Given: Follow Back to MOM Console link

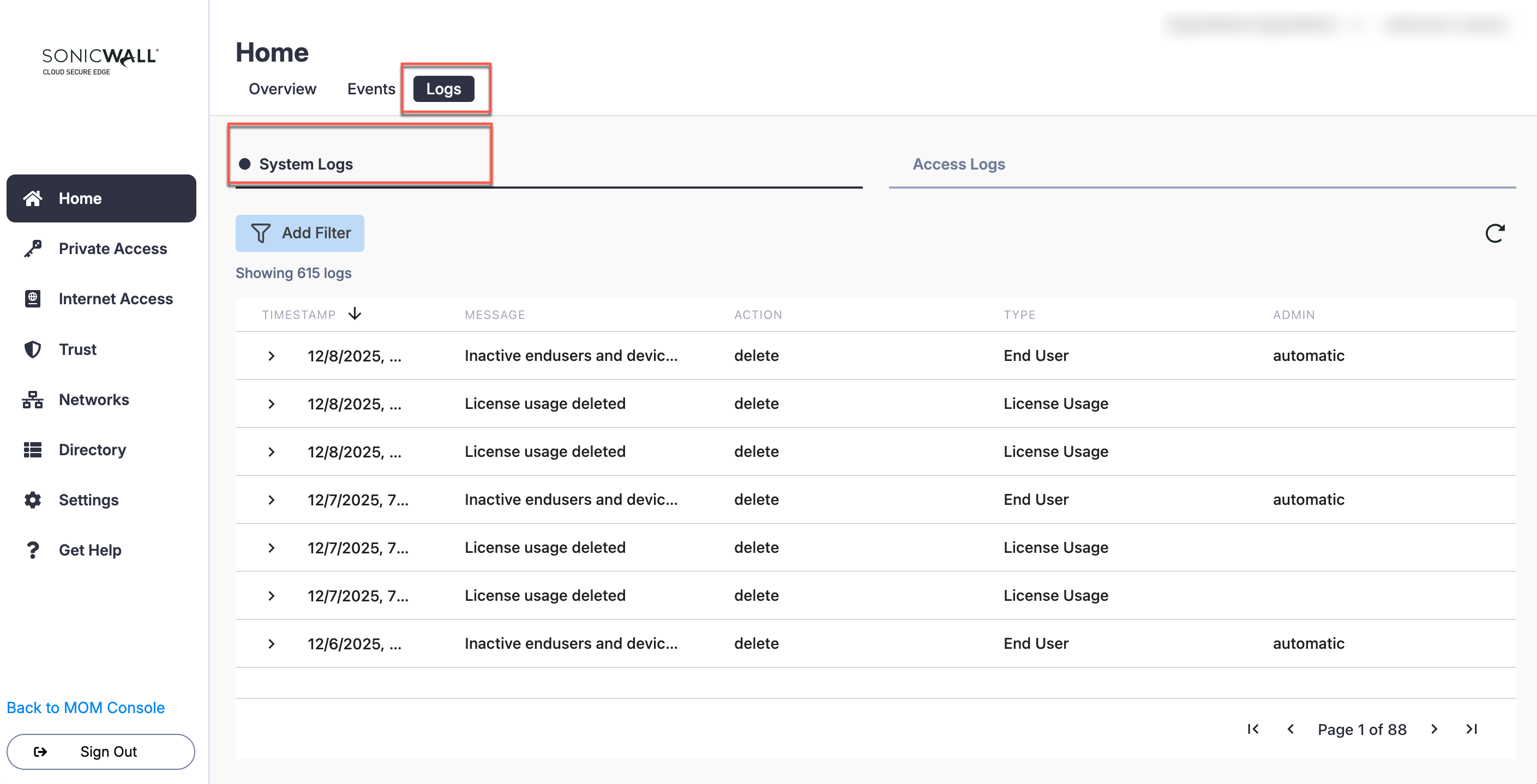Looking at the screenshot, I should [85, 708].
